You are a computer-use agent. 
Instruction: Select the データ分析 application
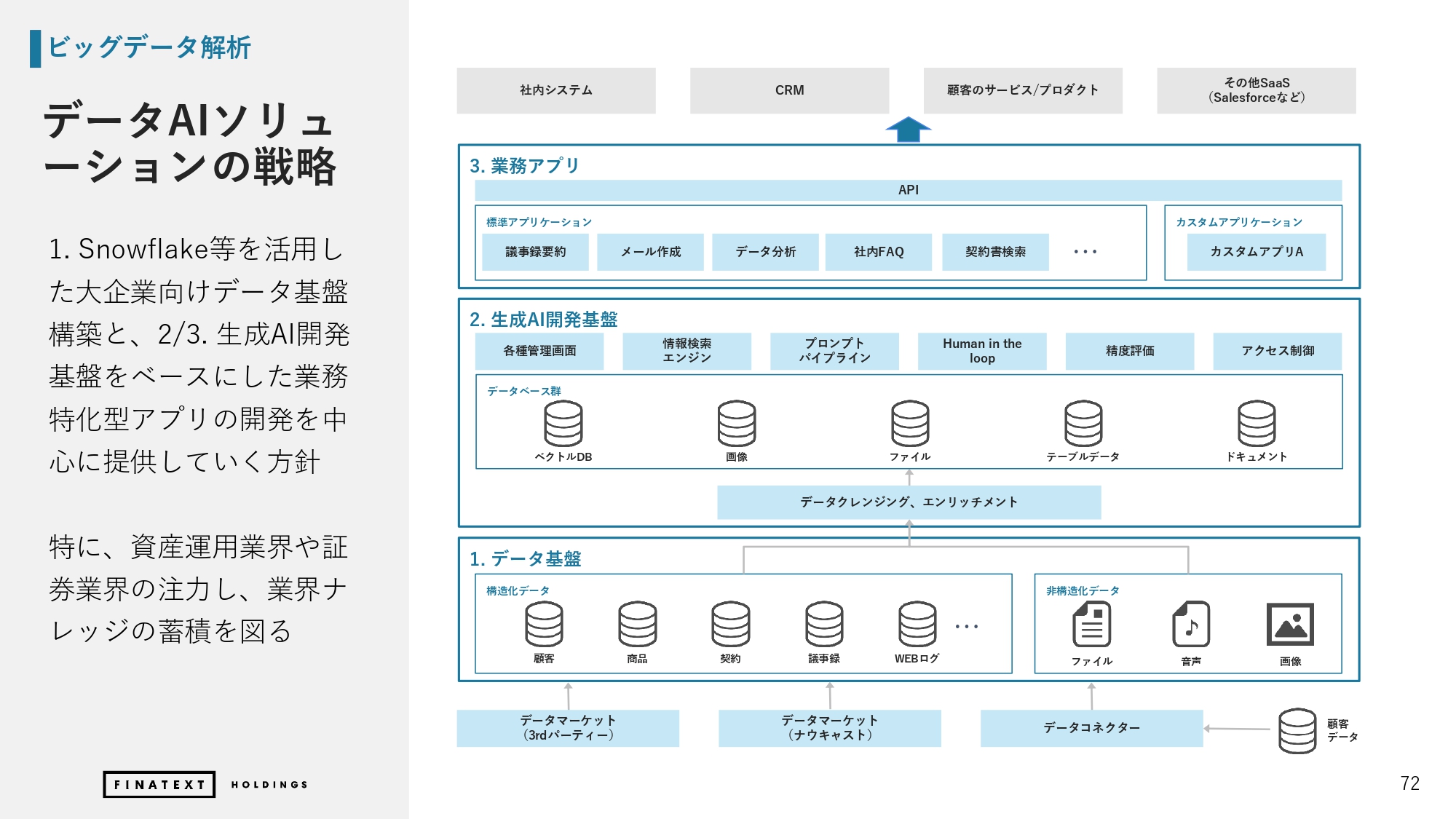coord(766,252)
